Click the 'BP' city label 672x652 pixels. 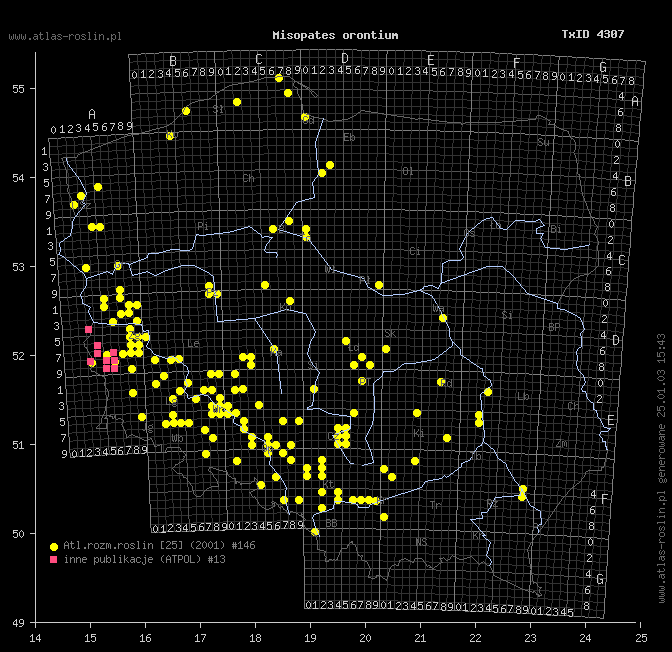pyautogui.click(x=554, y=328)
